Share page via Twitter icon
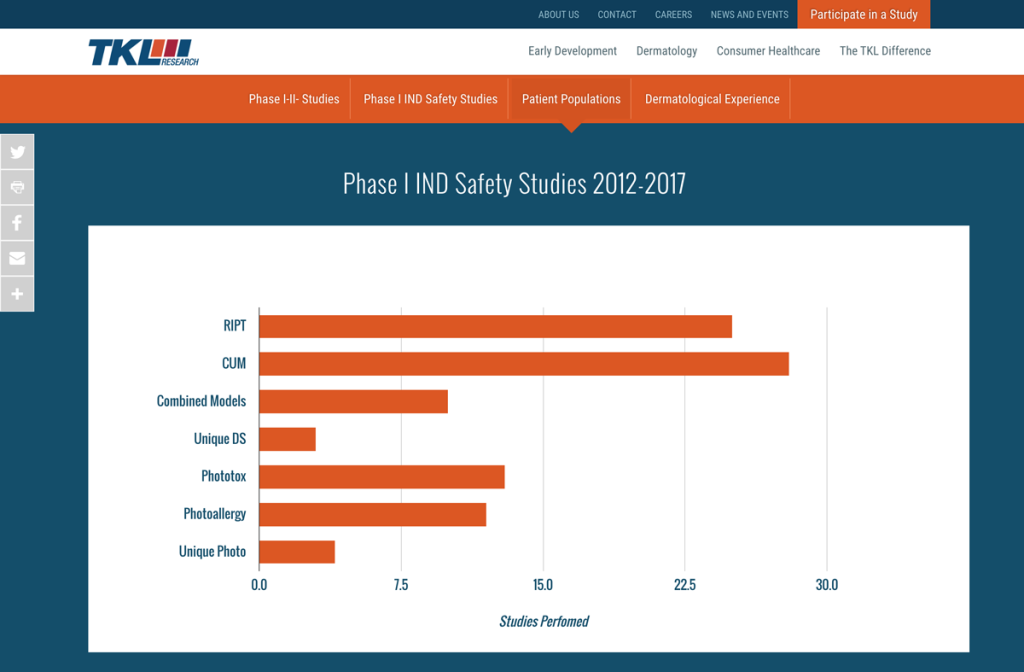 click(x=17, y=152)
